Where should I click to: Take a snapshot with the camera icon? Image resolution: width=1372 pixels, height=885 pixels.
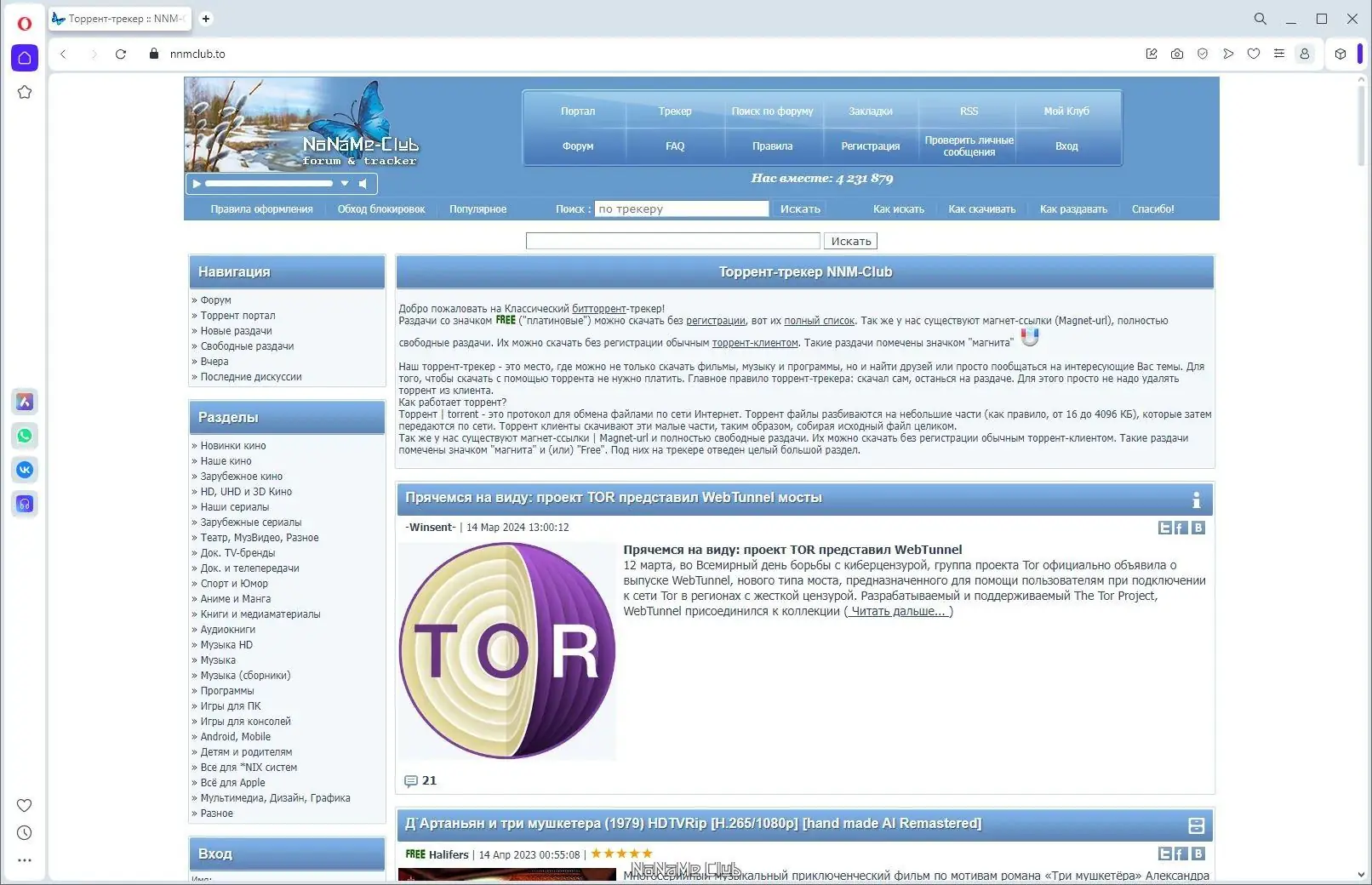coord(1177,54)
